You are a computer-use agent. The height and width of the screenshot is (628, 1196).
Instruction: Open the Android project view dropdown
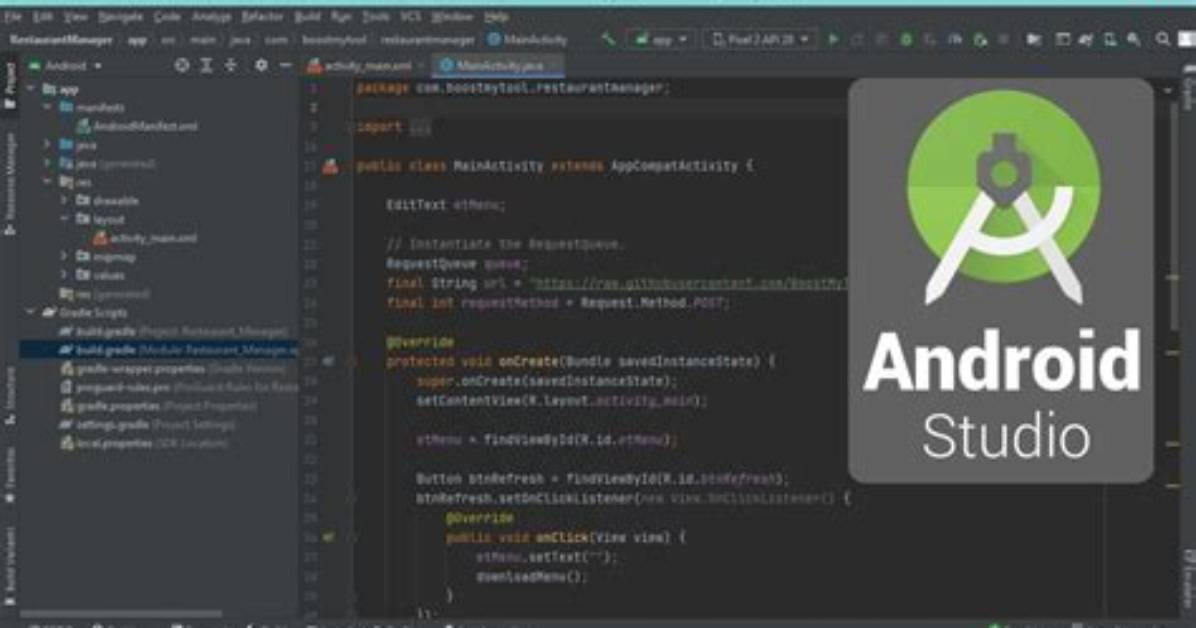tap(66, 66)
